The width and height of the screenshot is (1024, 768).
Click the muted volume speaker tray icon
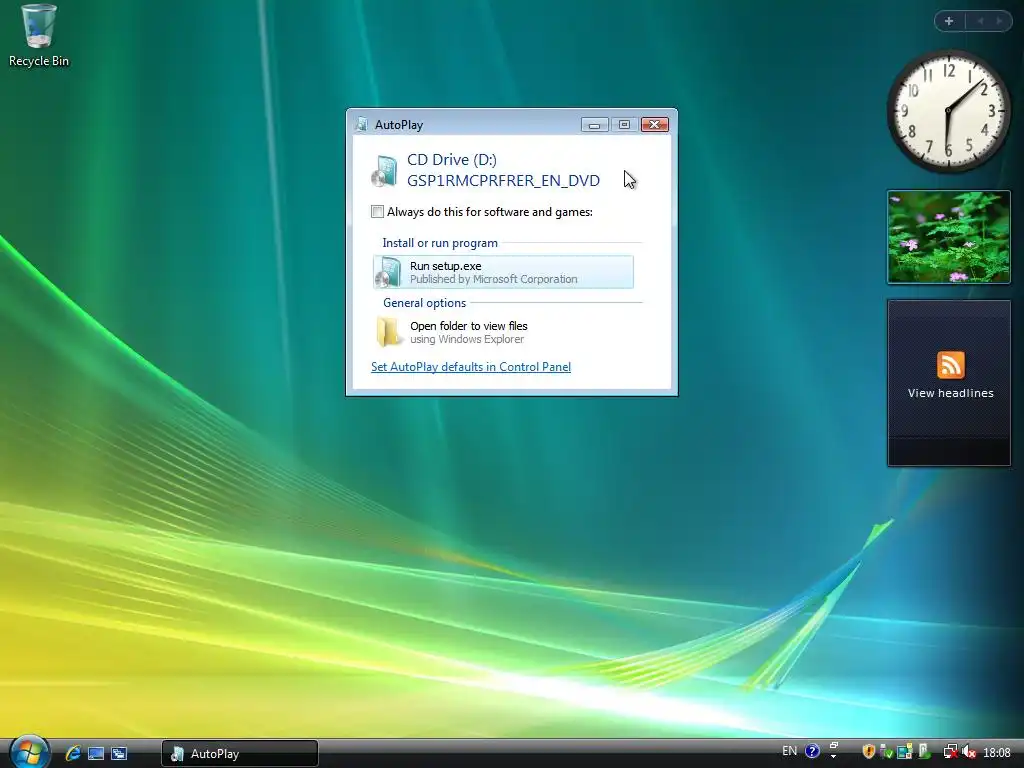coord(968,752)
